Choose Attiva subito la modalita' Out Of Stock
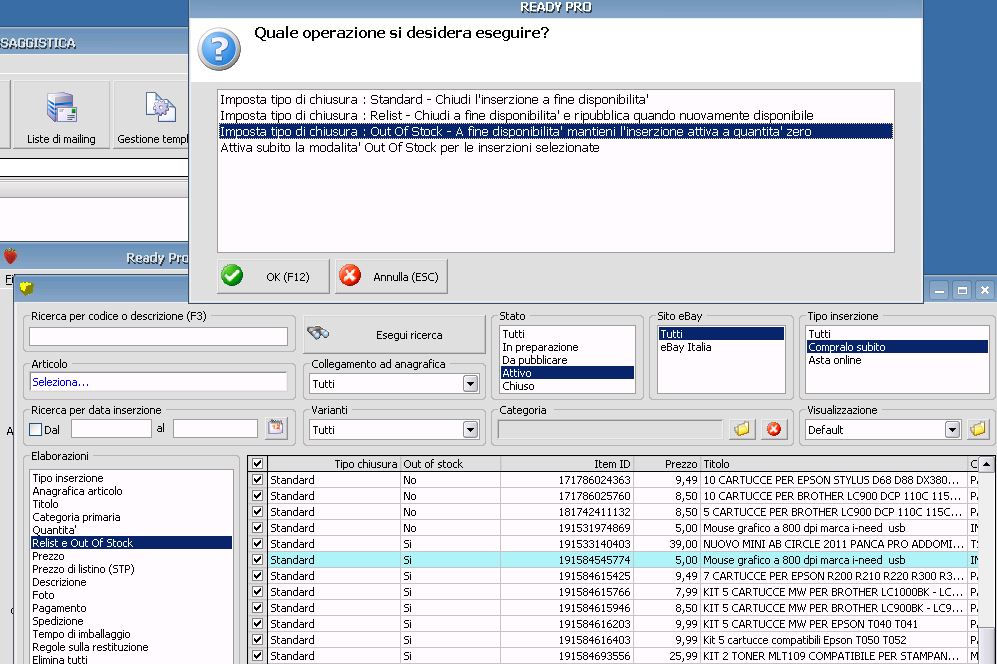Image resolution: width=997 pixels, height=664 pixels. pyautogui.click(x=410, y=148)
